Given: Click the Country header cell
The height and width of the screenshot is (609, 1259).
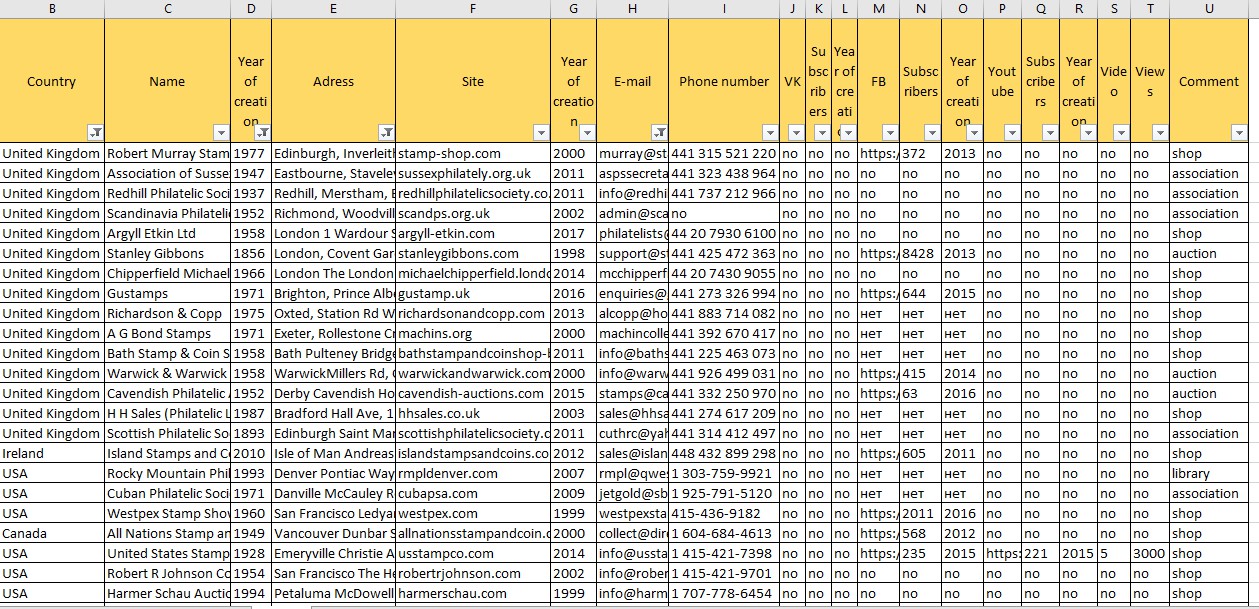Looking at the screenshot, I should [52, 81].
